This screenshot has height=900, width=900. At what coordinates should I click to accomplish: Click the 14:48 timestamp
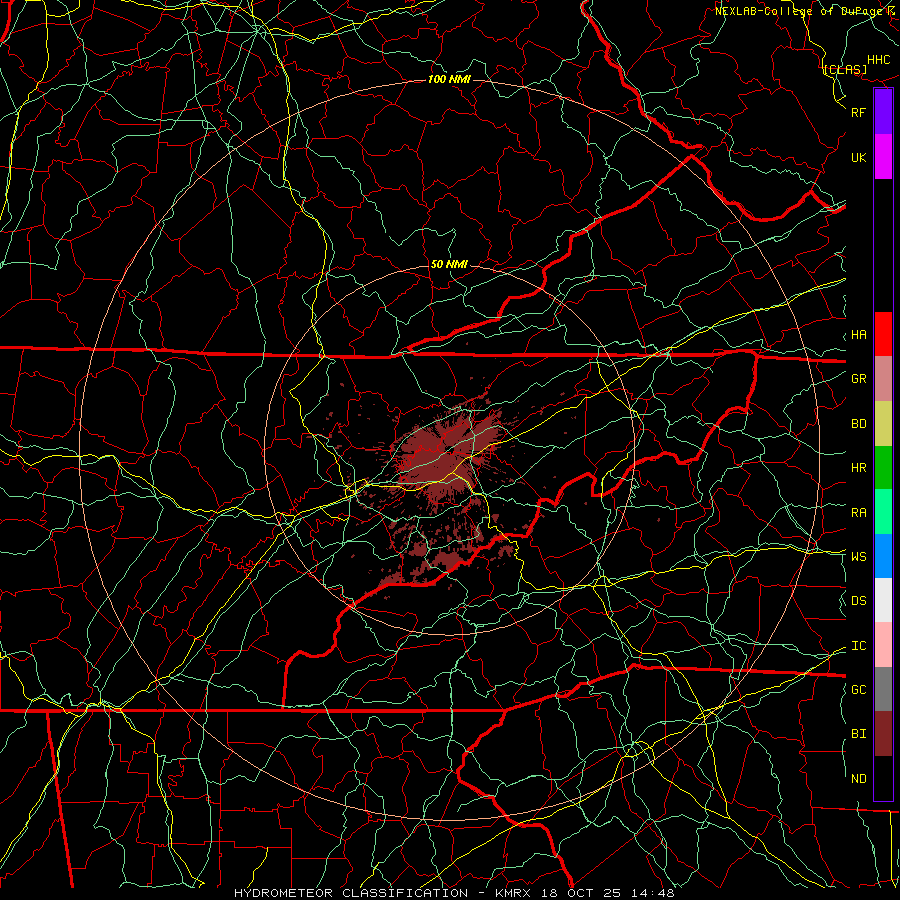[x=655, y=893]
